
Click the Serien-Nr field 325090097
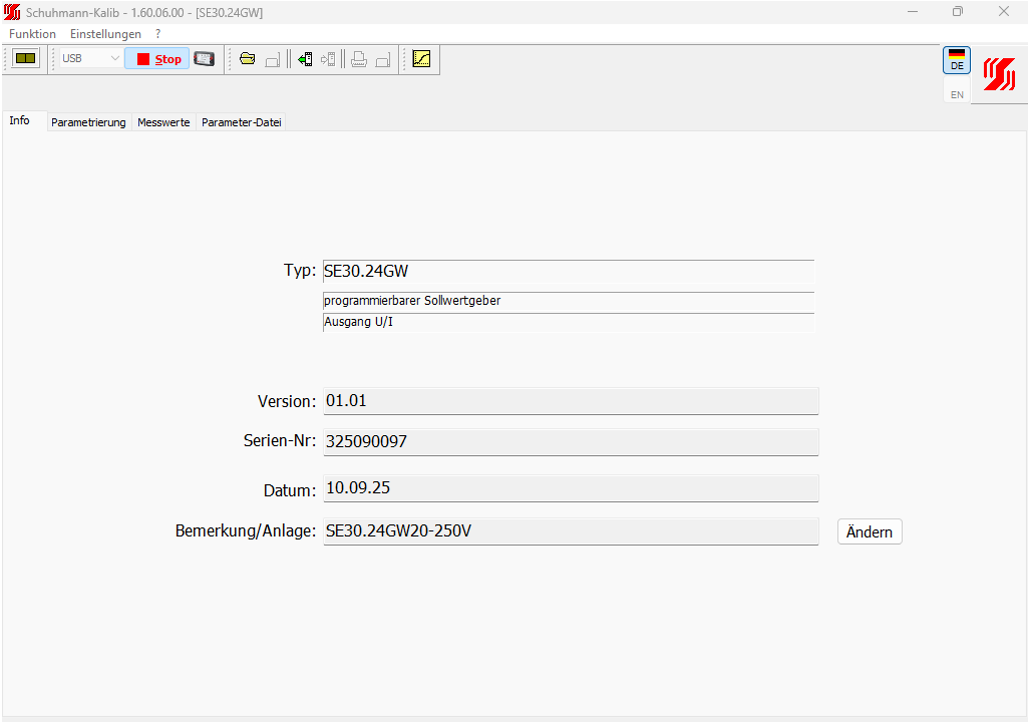pos(571,441)
